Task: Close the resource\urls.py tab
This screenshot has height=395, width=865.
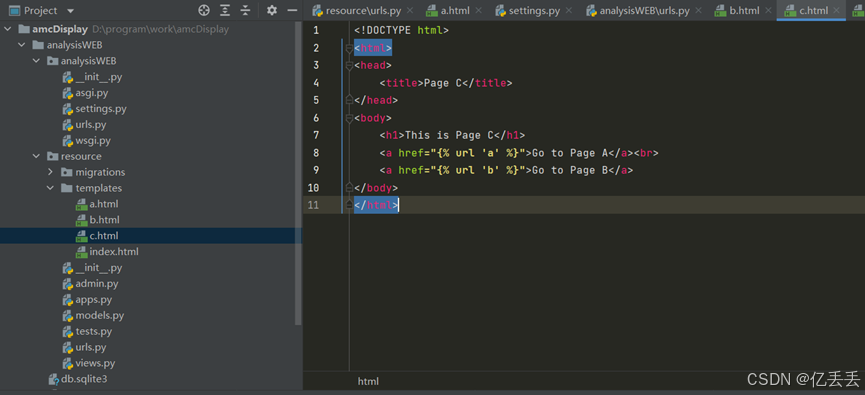Action: pos(410,10)
